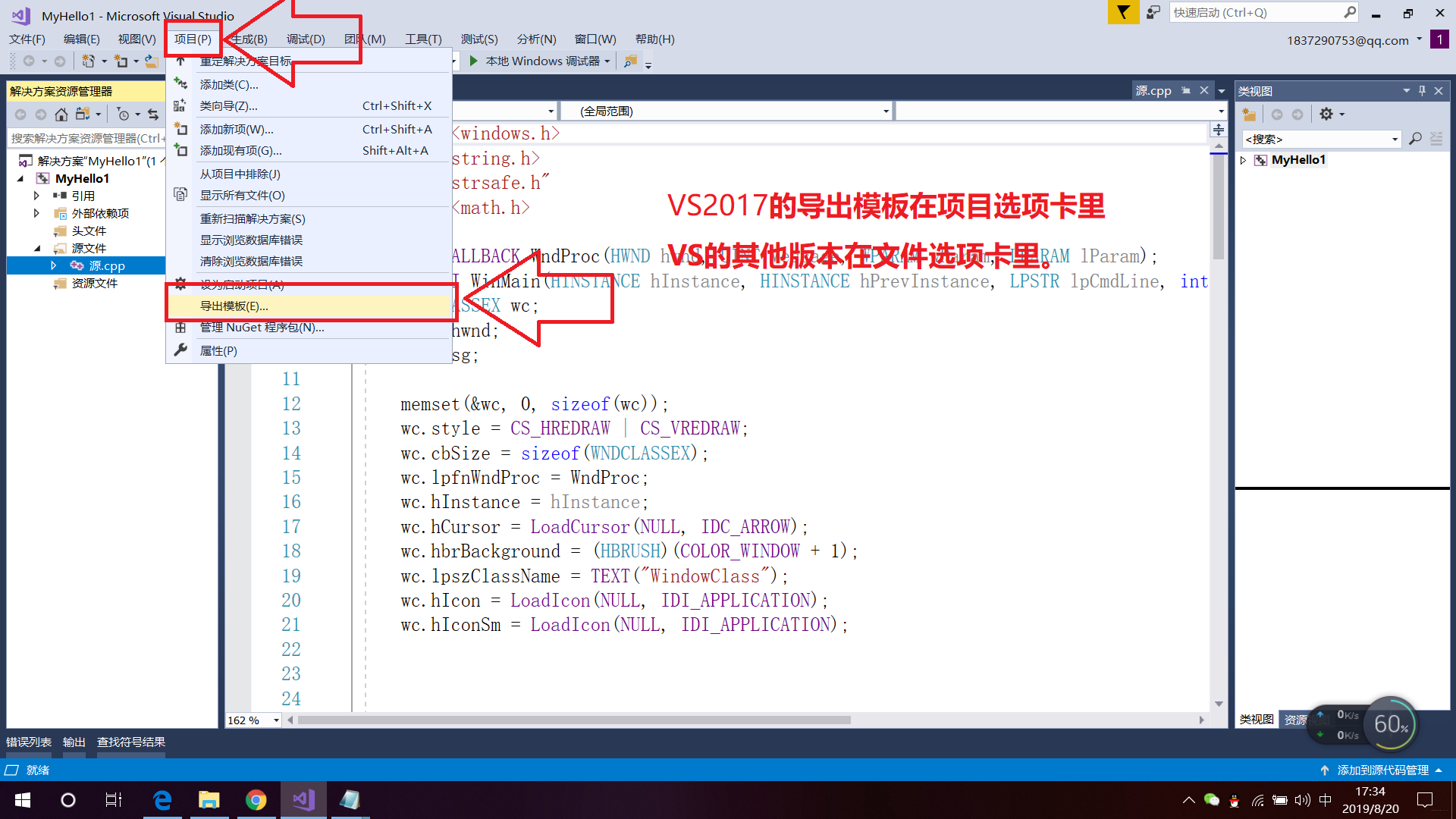Open the 文件(F) menu
The image size is (1456, 819).
tap(27, 39)
